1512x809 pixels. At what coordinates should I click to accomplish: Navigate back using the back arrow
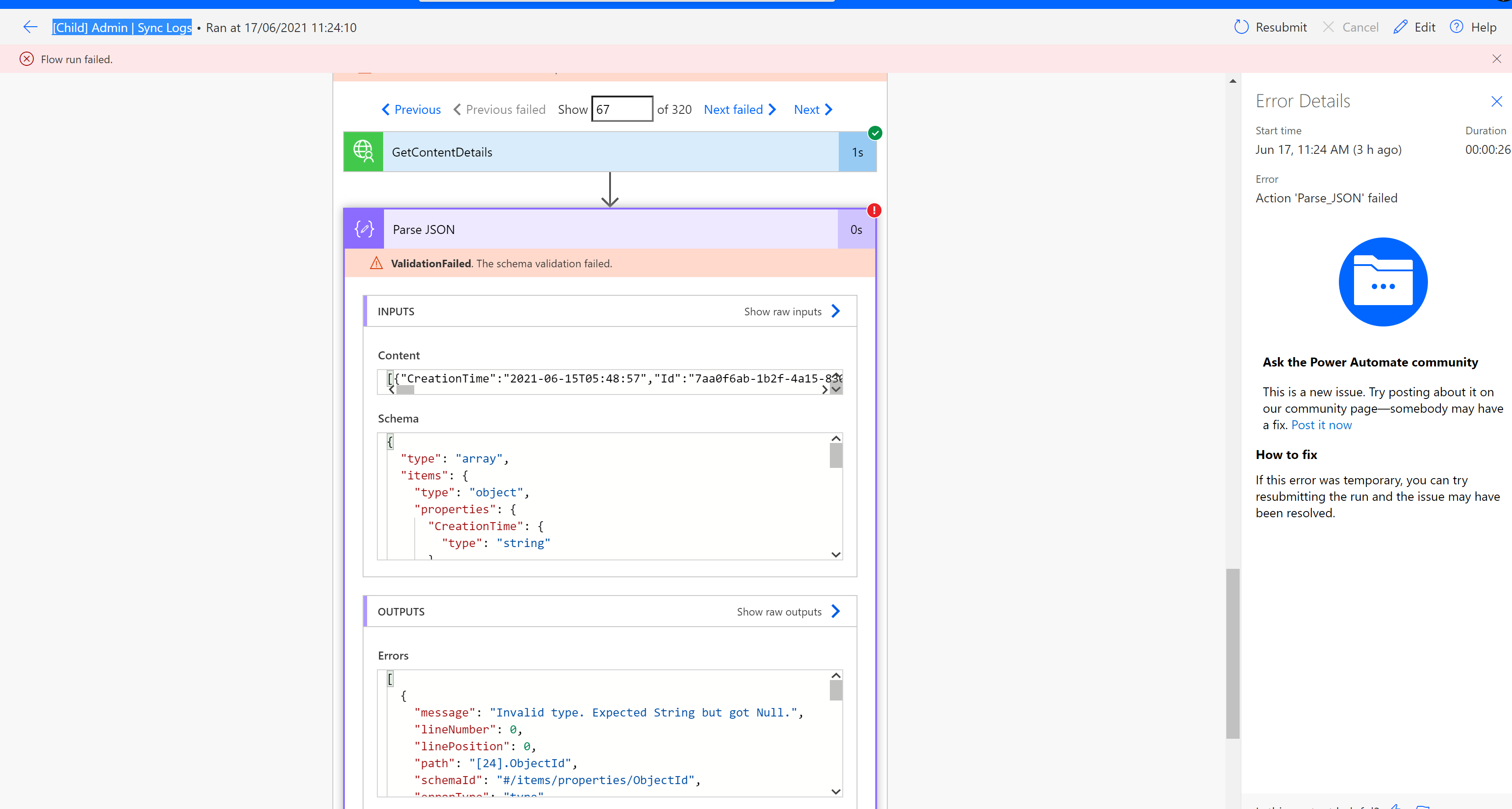(x=30, y=27)
